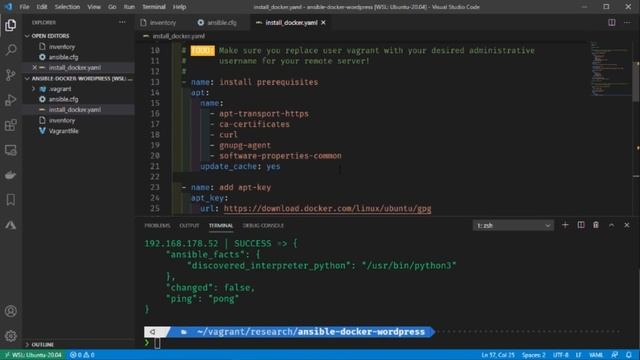Maximize the terminal panel size
Screen dimensions: 640x360
(x=611, y=225)
